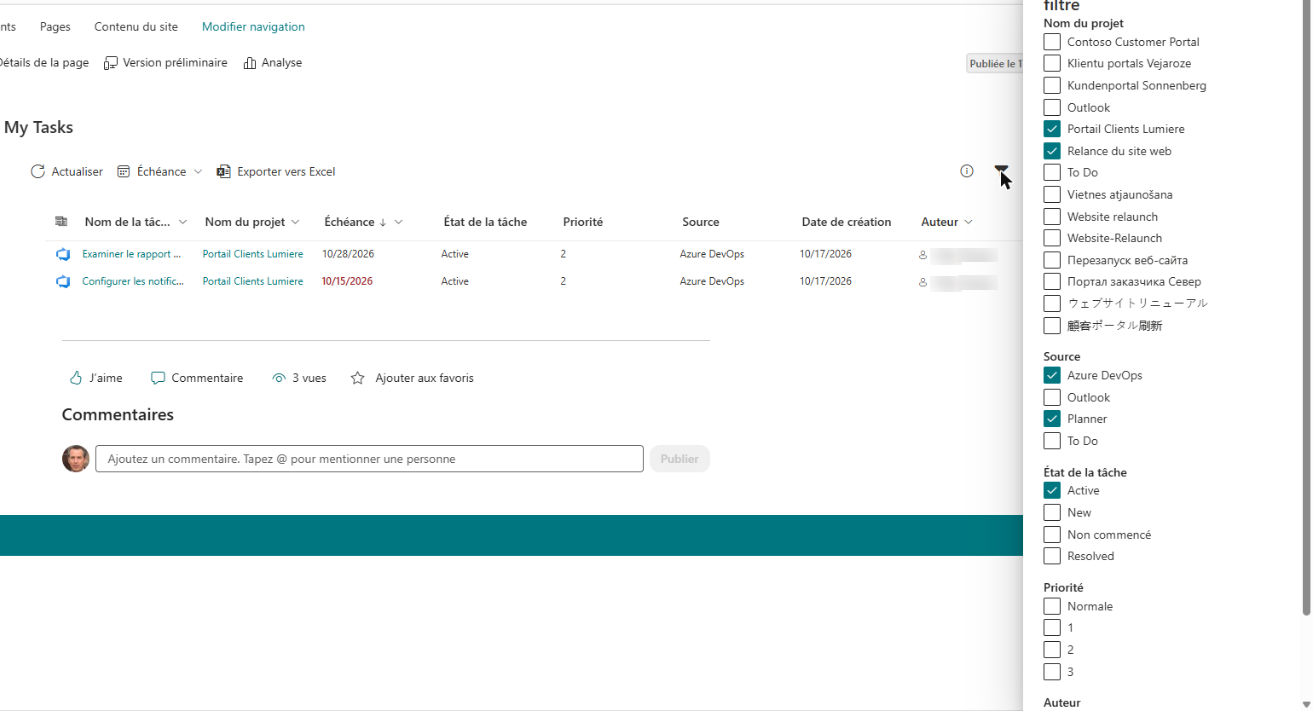1313x711 pixels.
Task: Sort by the Priorité column header
Action: [x=583, y=222]
